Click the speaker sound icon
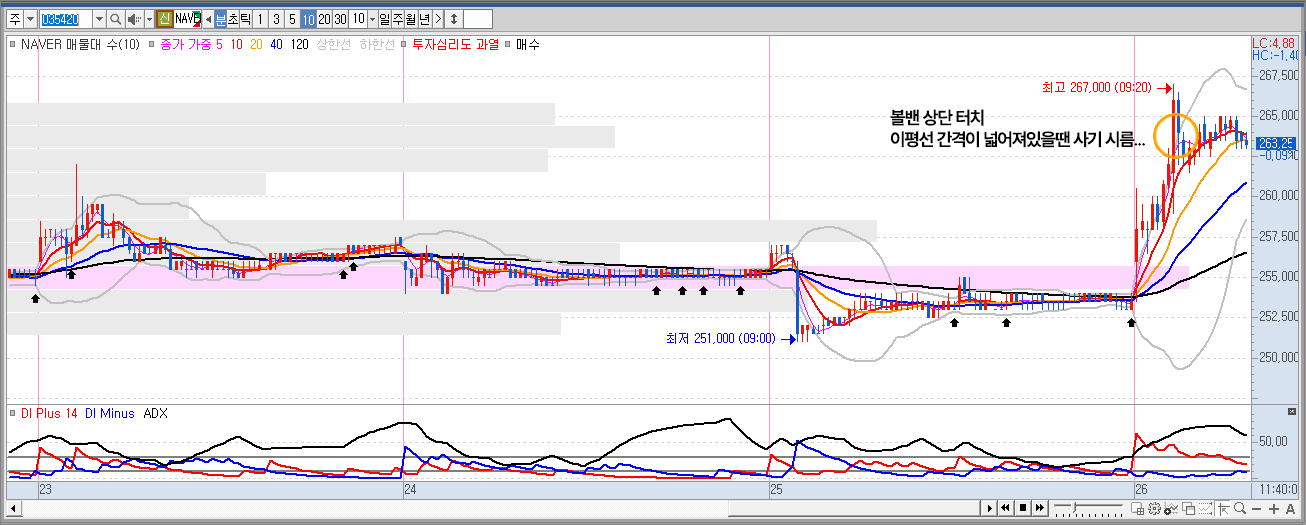This screenshot has width=1306, height=525. coord(133,19)
